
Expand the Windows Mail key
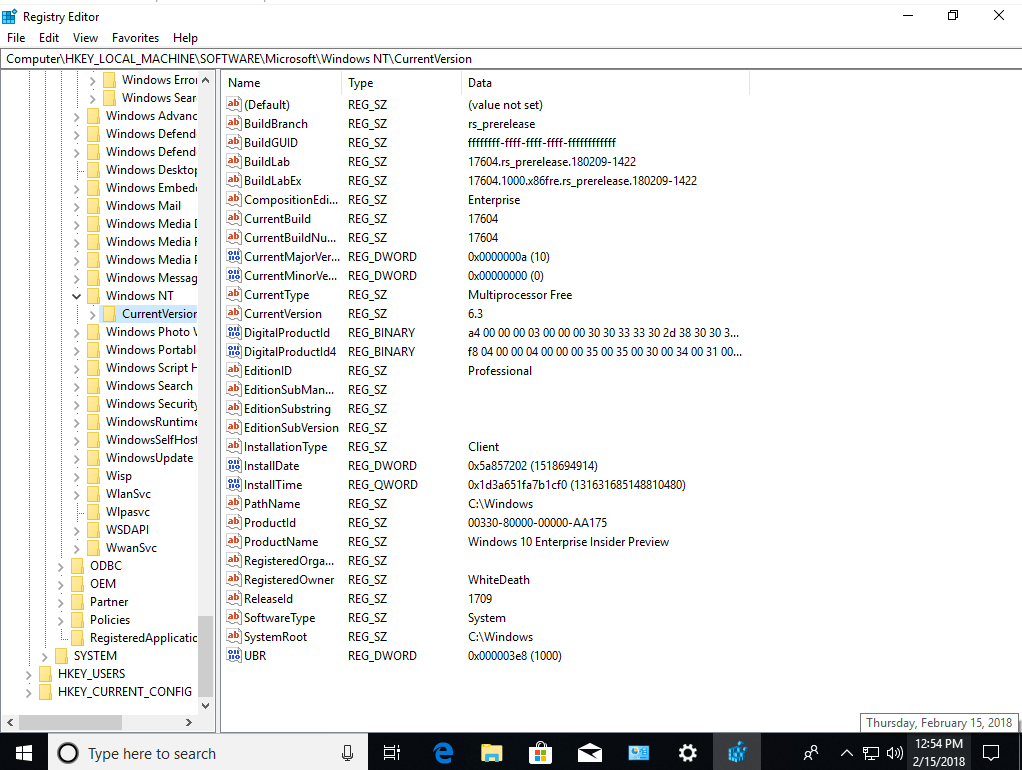tap(76, 206)
